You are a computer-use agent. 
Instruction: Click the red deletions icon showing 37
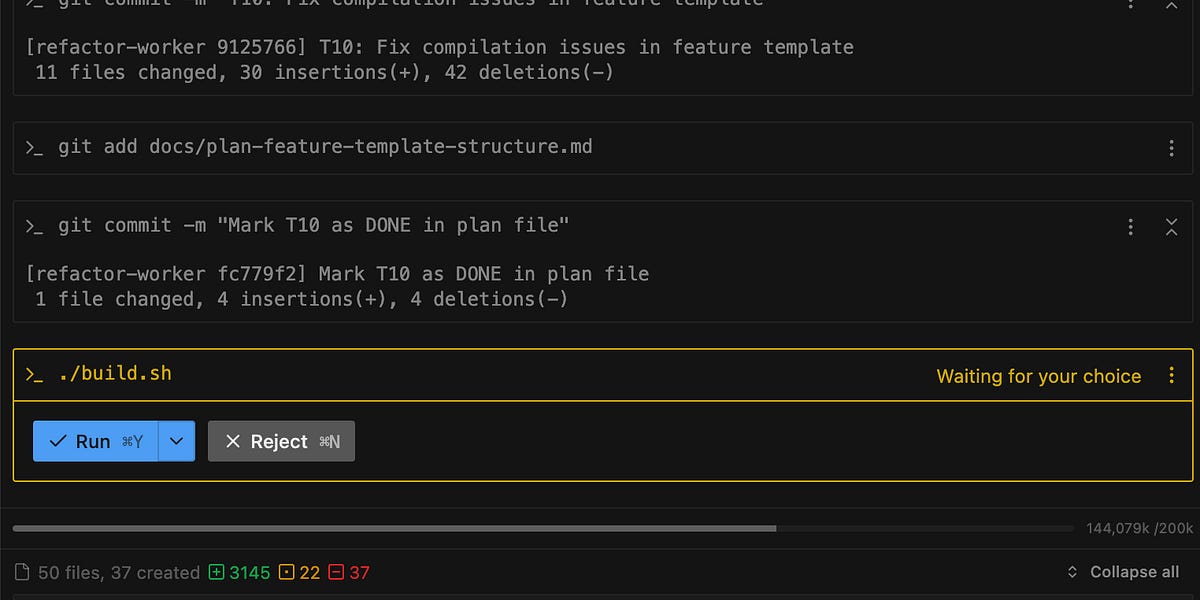(x=338, y=572)
